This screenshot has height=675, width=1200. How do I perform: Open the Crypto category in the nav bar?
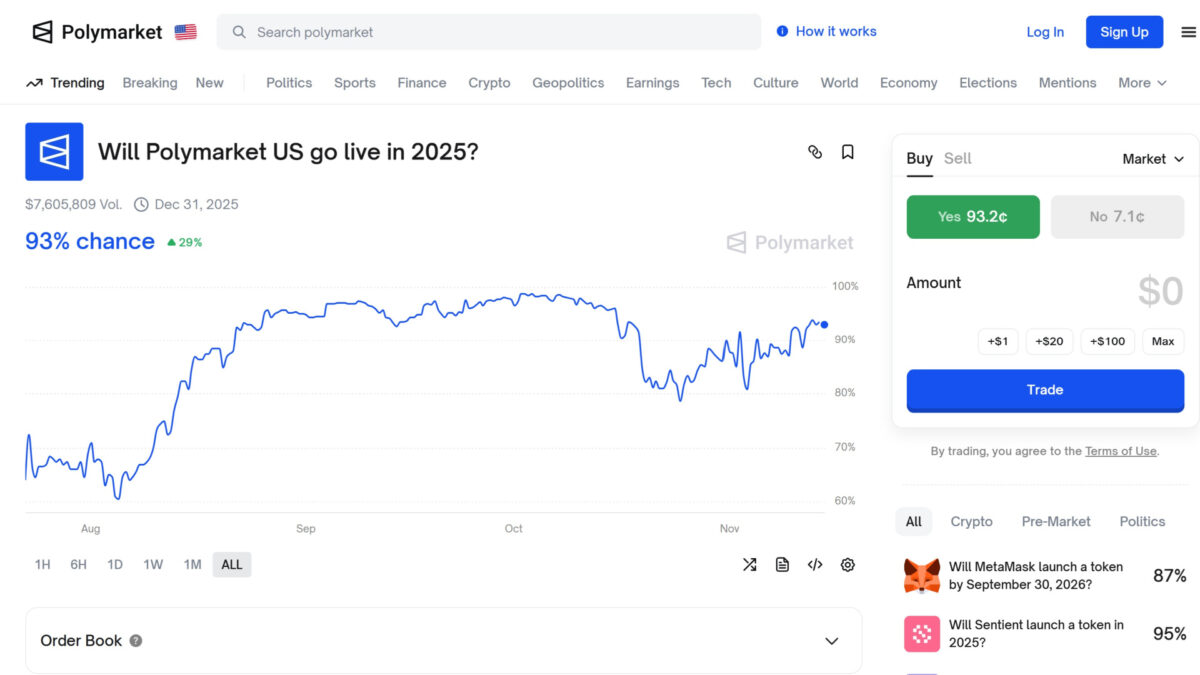489,83
